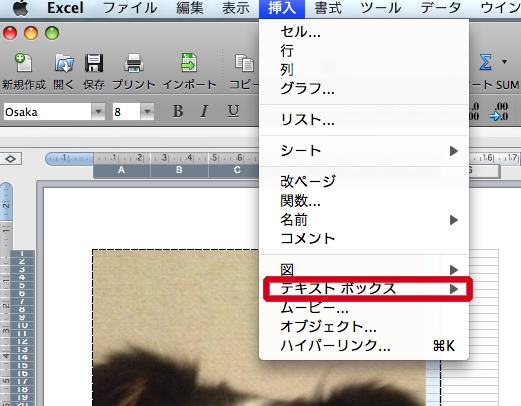Select column B header
Viewport: 521px width, 406px height.
179,170
